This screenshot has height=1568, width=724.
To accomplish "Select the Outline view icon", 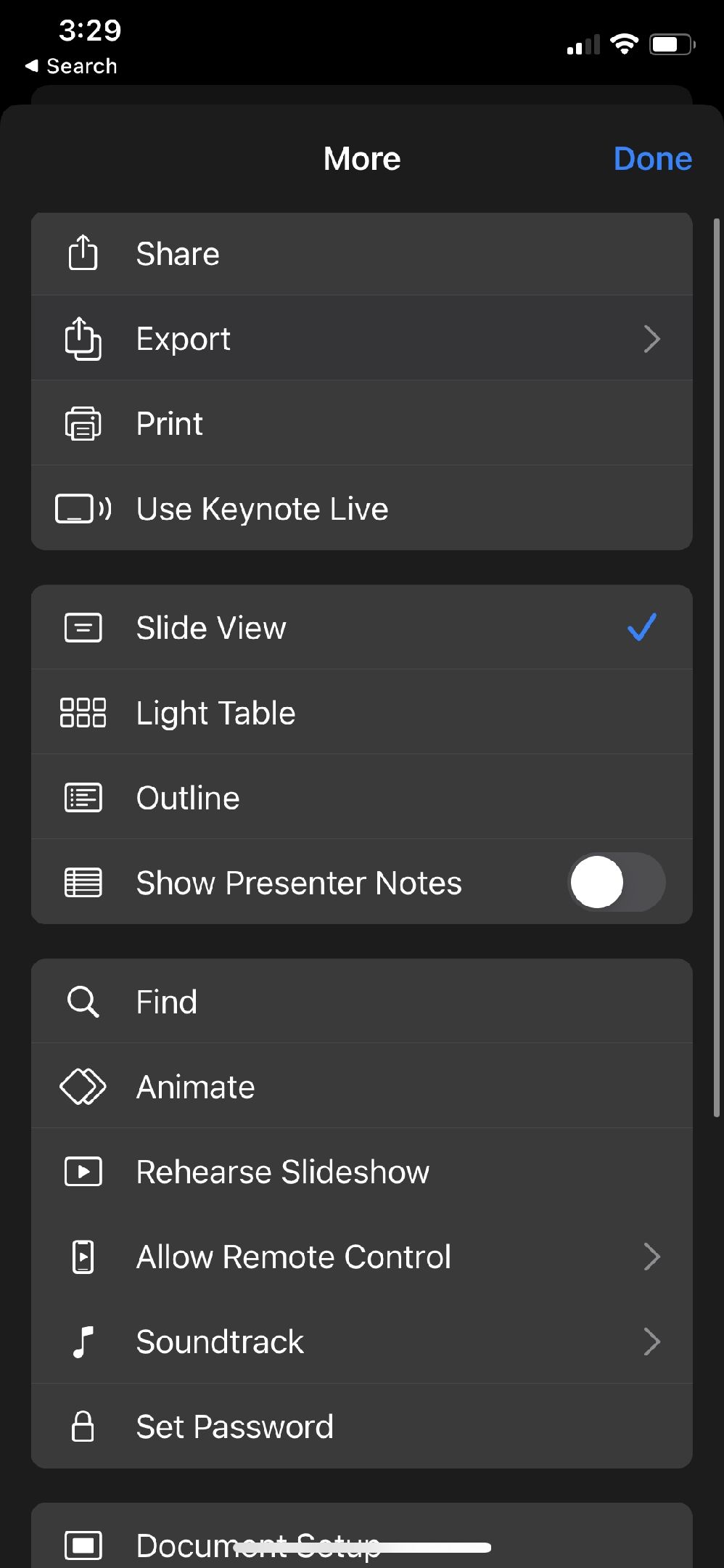I will [x=83, y=796].
